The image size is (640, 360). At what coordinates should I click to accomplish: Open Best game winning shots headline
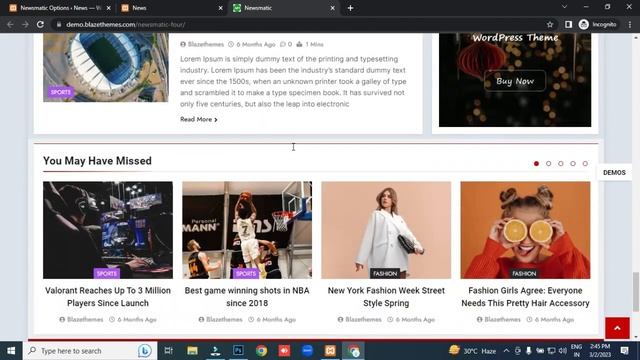coord(247,297)
